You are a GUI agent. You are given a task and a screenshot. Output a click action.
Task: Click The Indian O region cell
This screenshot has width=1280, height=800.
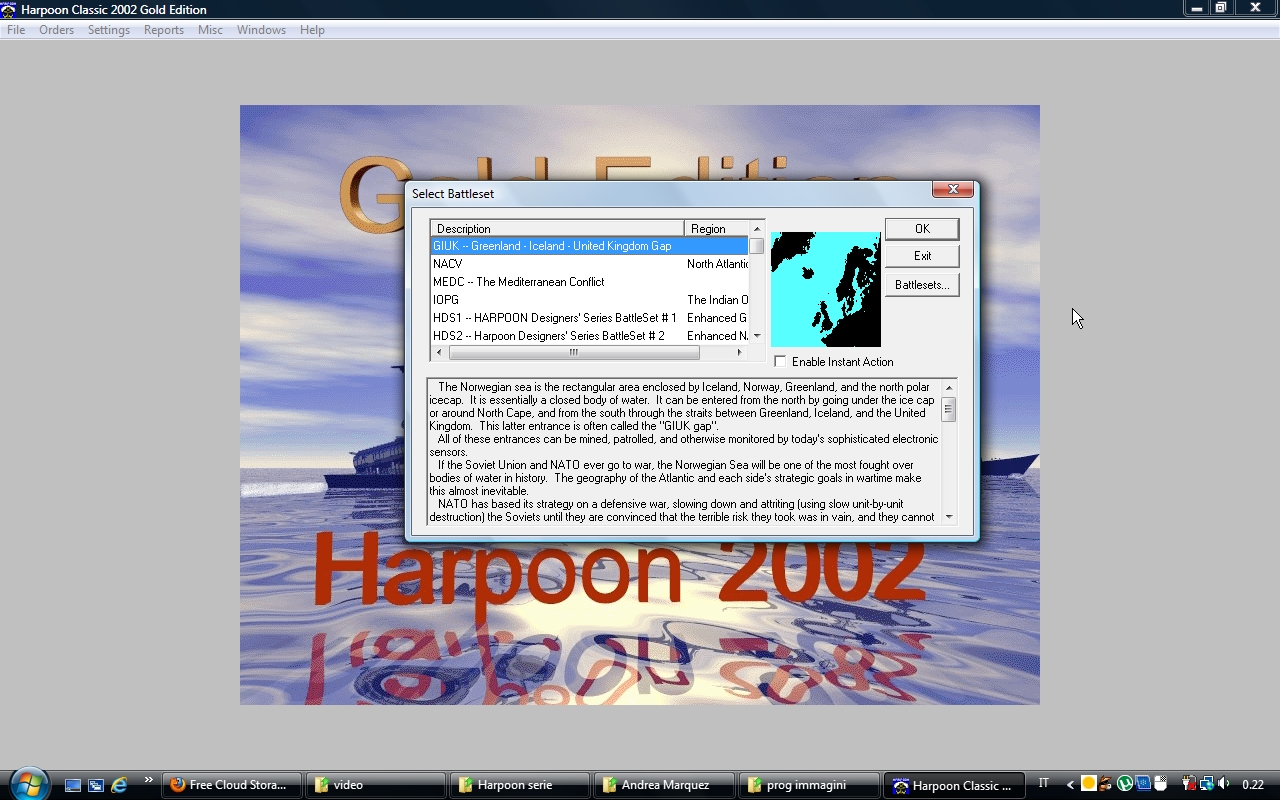coord(717,300)
